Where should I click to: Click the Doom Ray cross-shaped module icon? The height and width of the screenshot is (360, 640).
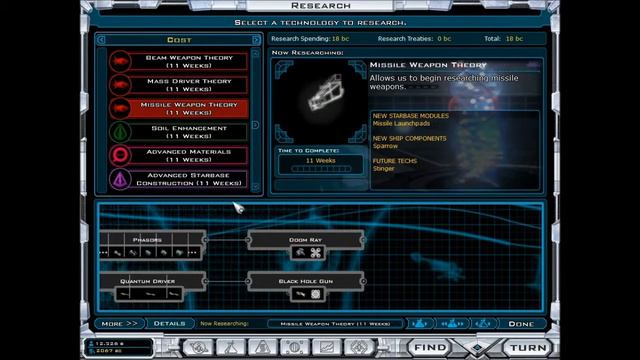coord(316,253)
